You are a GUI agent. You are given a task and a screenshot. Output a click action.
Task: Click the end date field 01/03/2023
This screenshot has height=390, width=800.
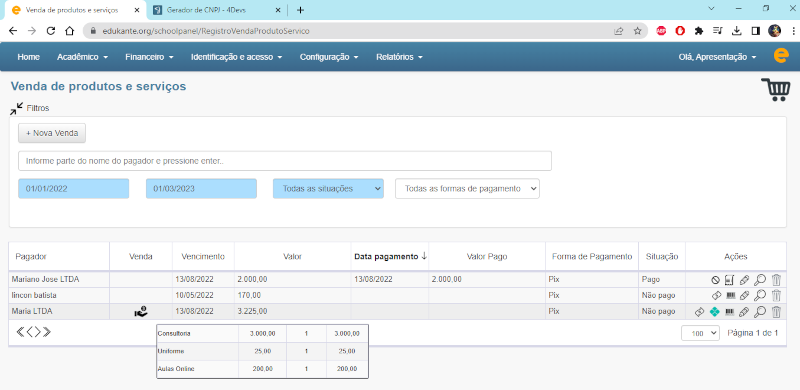click(x=201, y=188)
